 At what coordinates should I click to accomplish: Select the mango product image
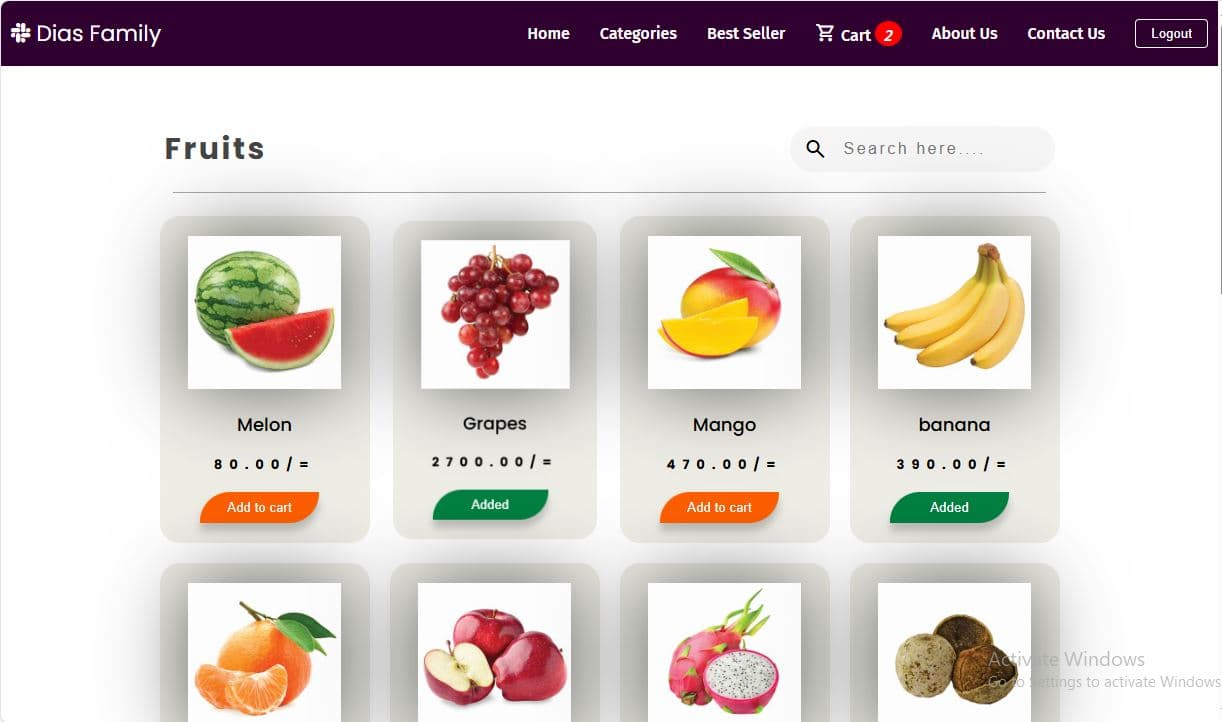724,312
